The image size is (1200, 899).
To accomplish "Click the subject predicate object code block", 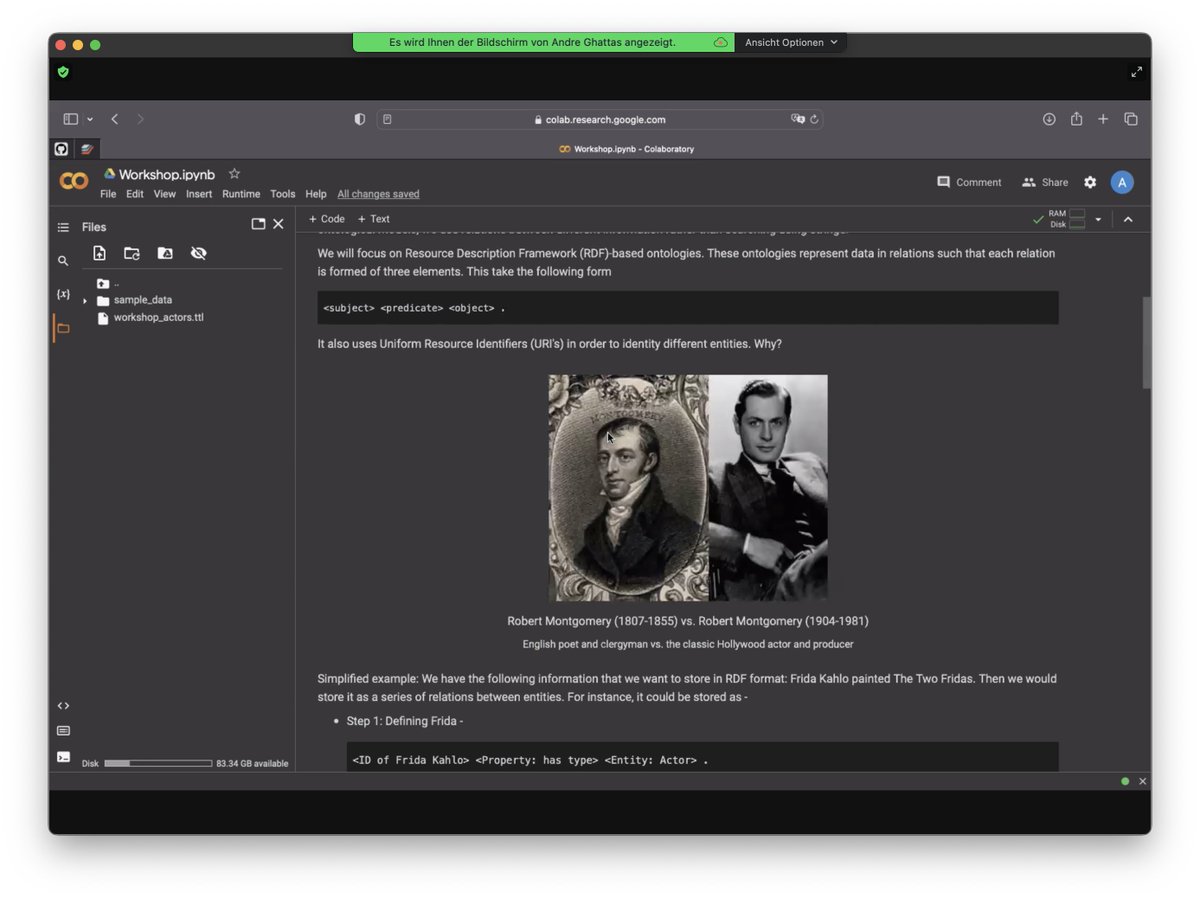I will (x=688, y=308).
